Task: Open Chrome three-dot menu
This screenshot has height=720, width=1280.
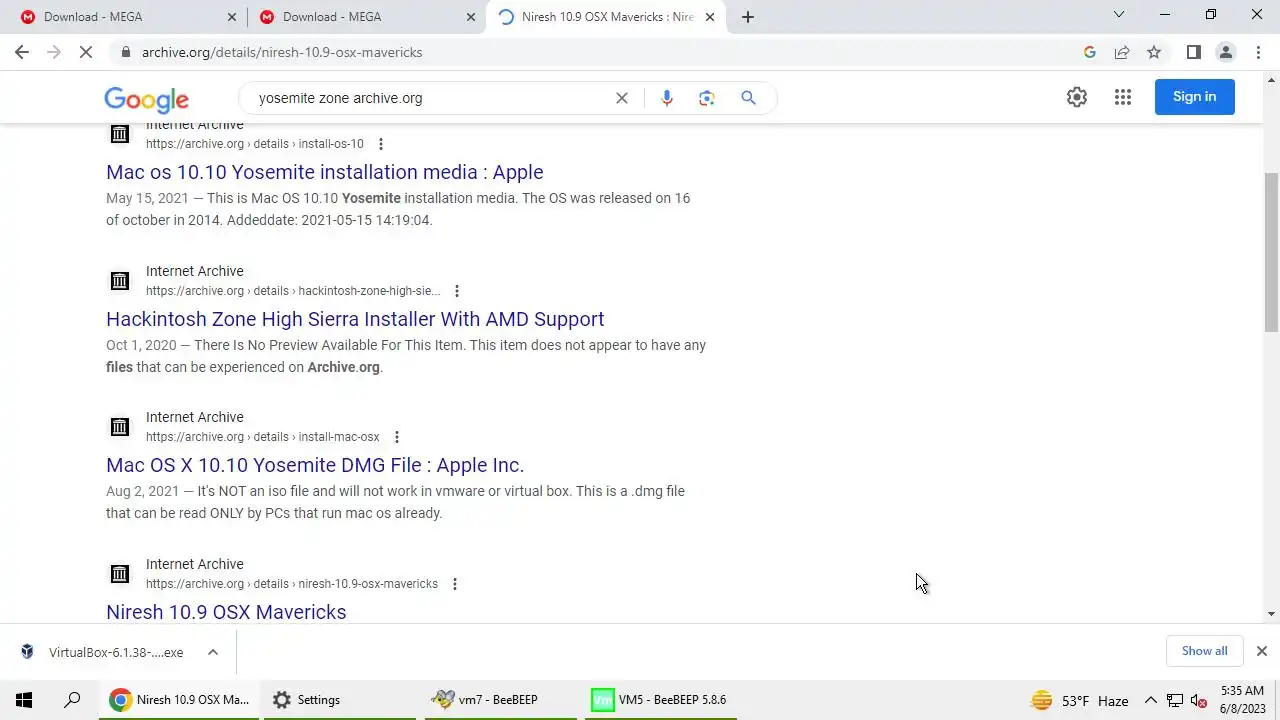Action: click(1258, 52)
